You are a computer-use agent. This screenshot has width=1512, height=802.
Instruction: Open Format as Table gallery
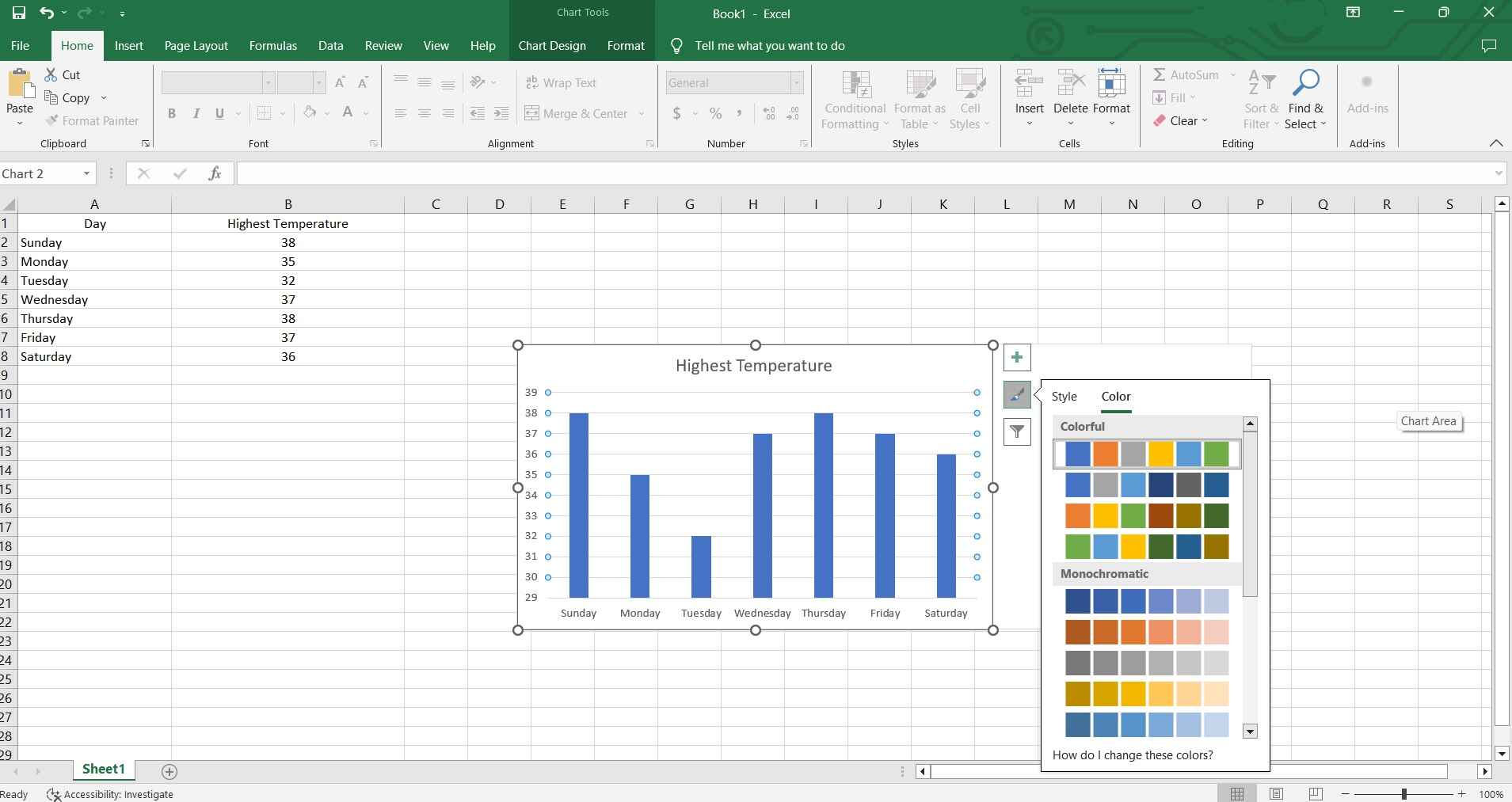(920, 100)
